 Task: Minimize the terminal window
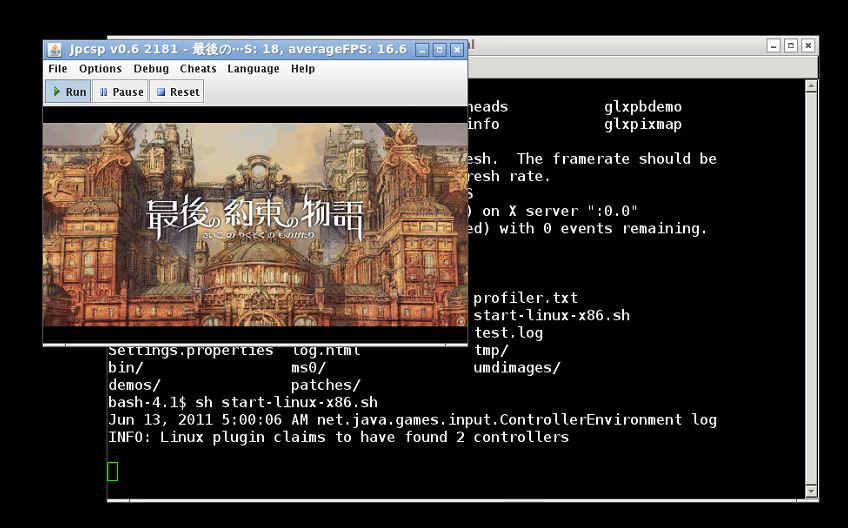point(774,45)
